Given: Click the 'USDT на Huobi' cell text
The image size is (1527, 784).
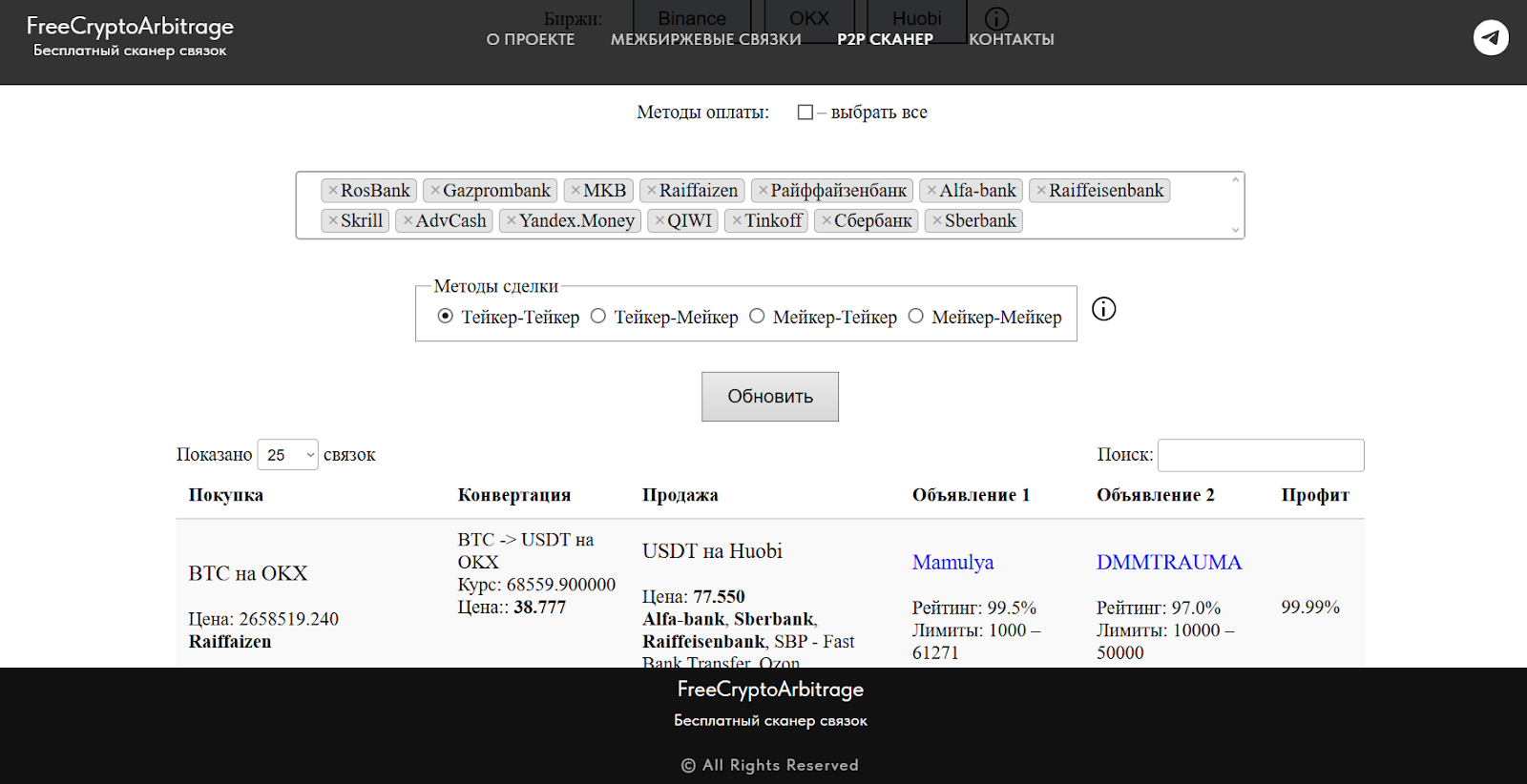Looking at the screenshot, I should click(712, 551).
